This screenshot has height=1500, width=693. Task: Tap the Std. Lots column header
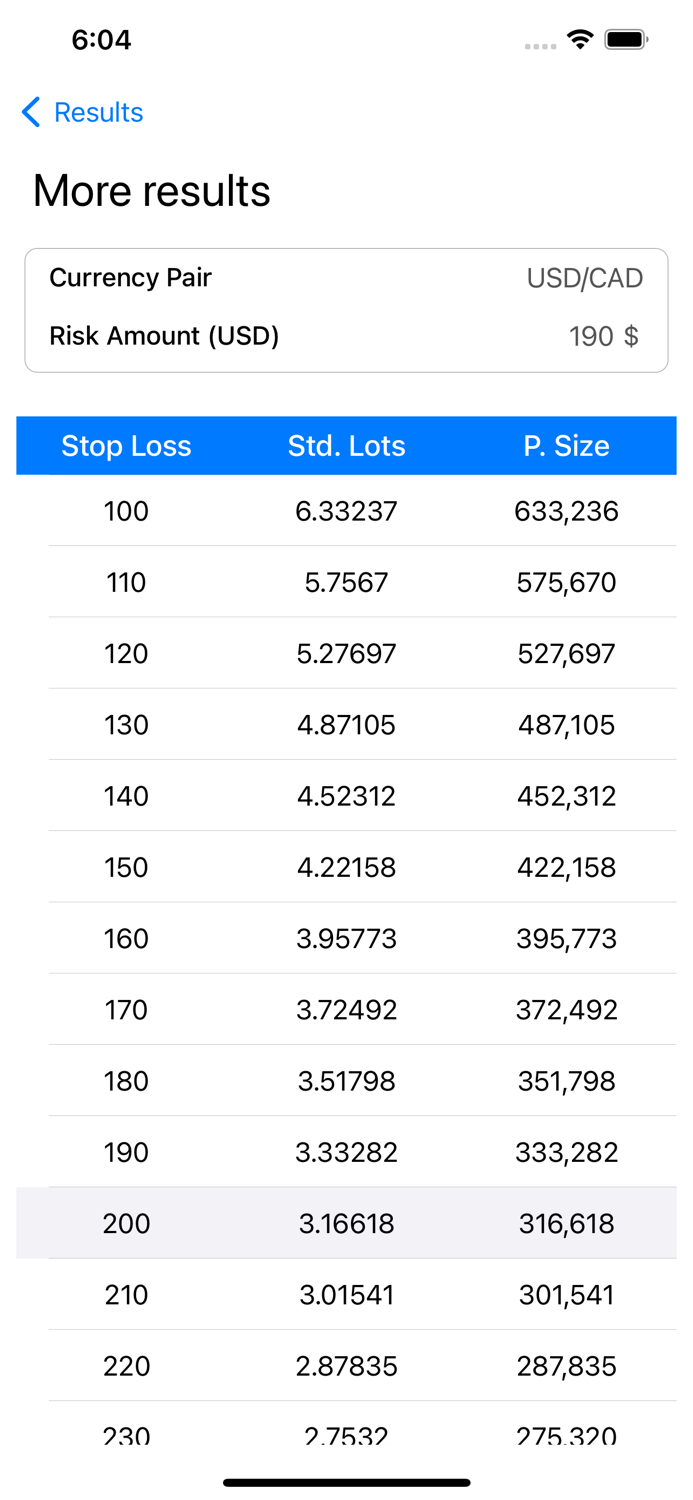coord(346,446)
